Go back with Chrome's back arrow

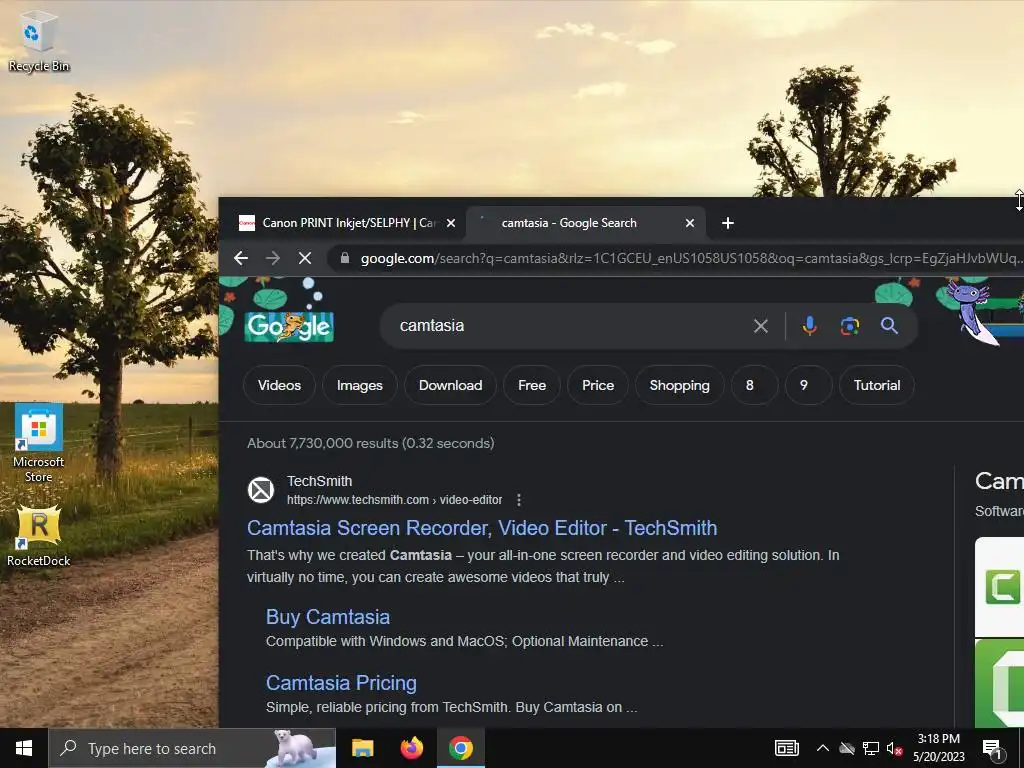click(x=241, y=258)
